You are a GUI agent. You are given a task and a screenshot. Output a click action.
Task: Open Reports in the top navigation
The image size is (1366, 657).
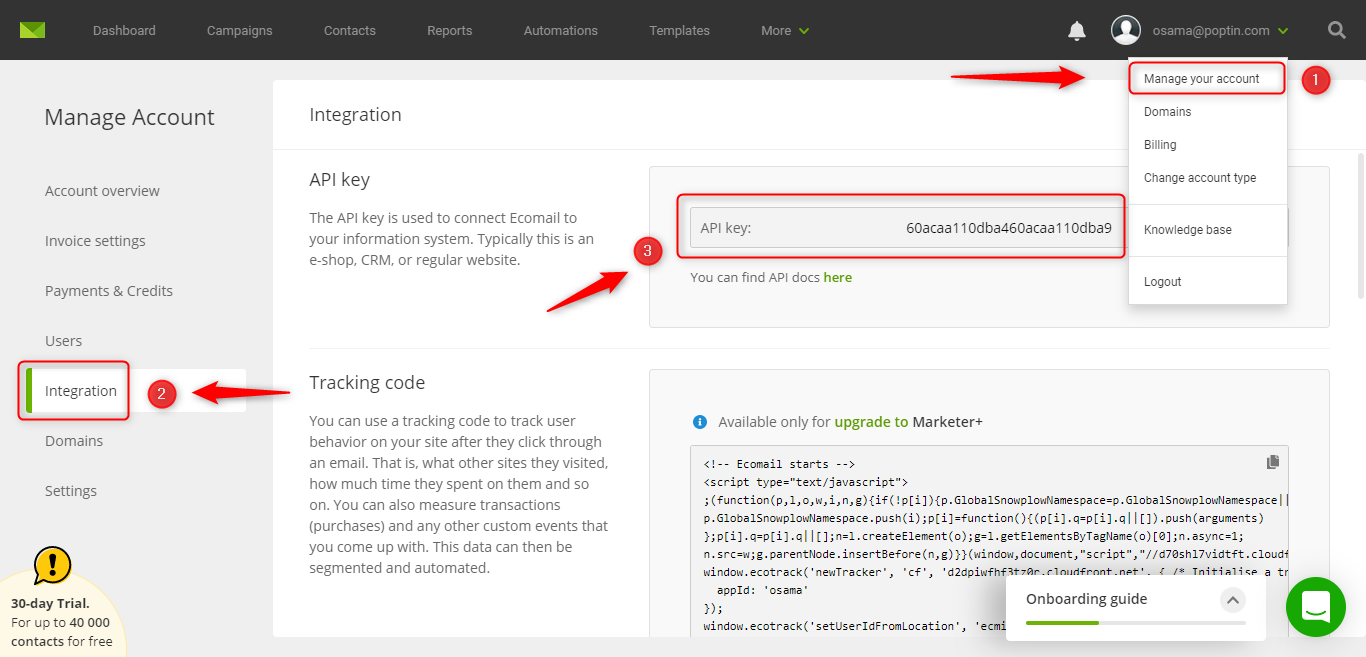pyautogui.click(x=450, y=31)
